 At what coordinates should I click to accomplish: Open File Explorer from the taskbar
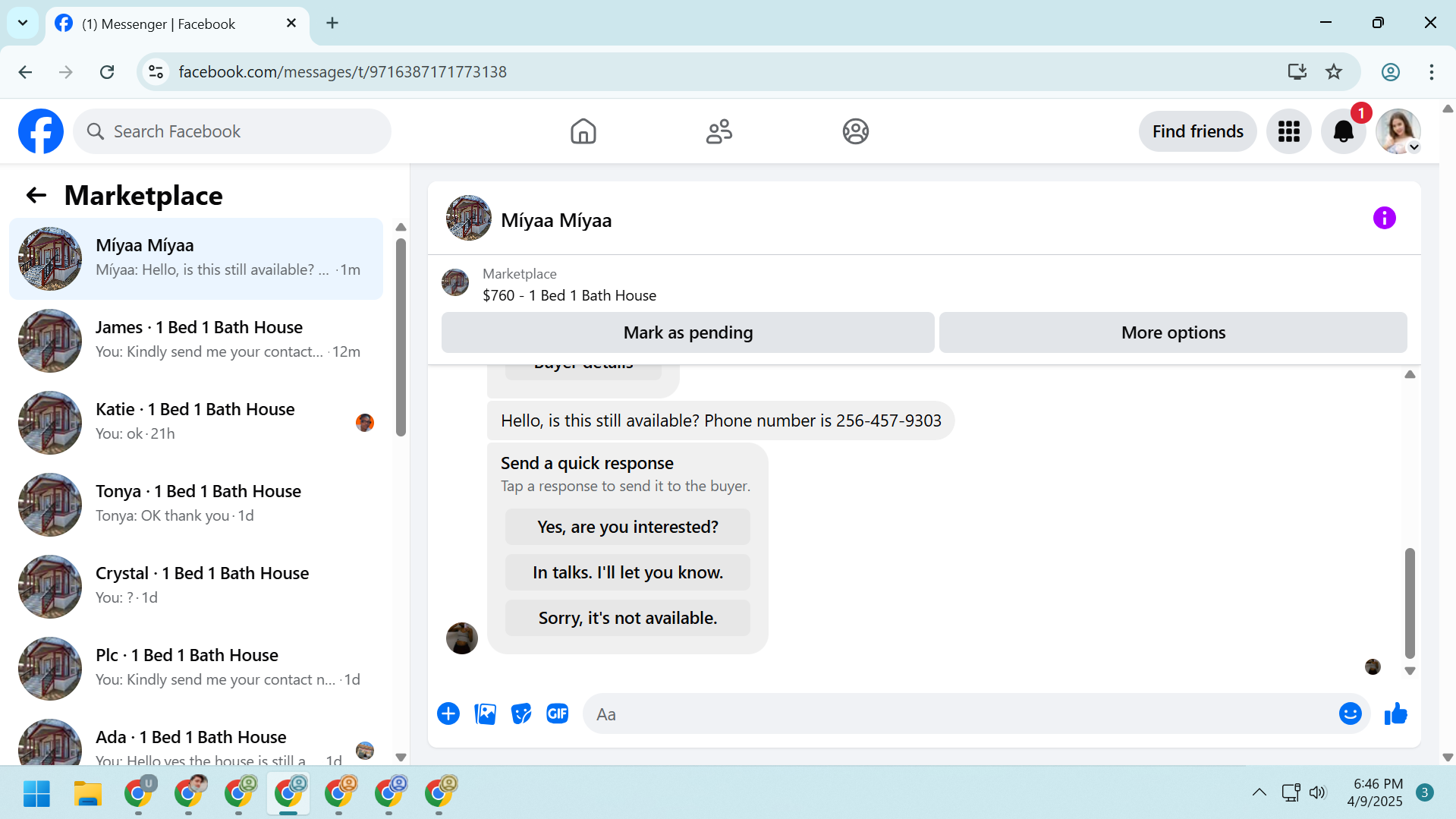click(x=87, y=793)
